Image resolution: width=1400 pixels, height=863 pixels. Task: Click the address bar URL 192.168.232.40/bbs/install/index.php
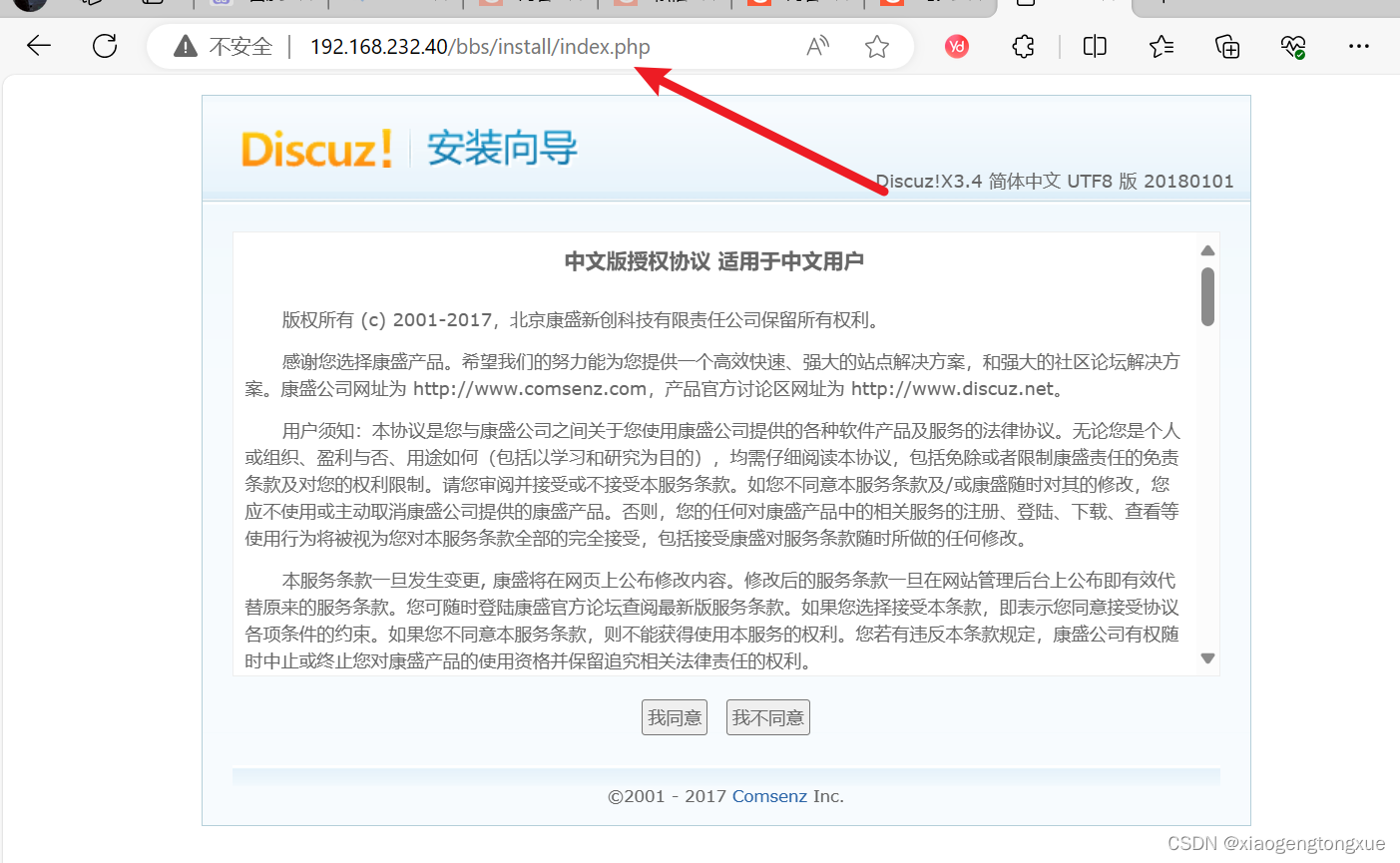click(x=480, y=46)
